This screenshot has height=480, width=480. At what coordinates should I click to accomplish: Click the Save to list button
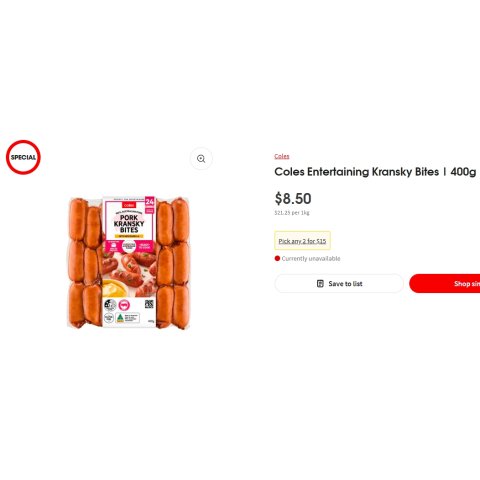tap(339, 284)
